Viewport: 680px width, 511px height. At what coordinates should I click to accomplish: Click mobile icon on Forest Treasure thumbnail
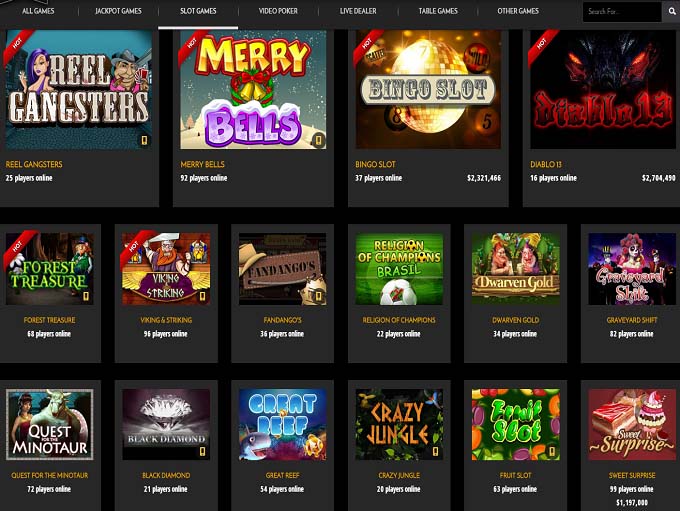coord(86,296)
